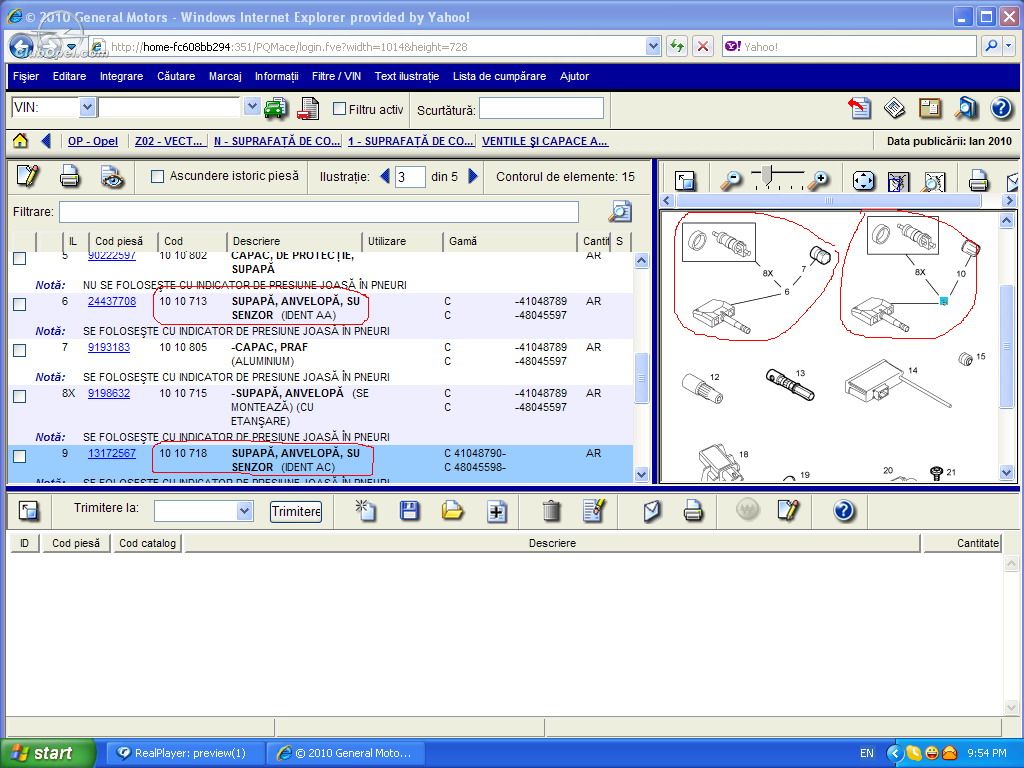
Task: Click the trash can delete icon
Action: 551,510
